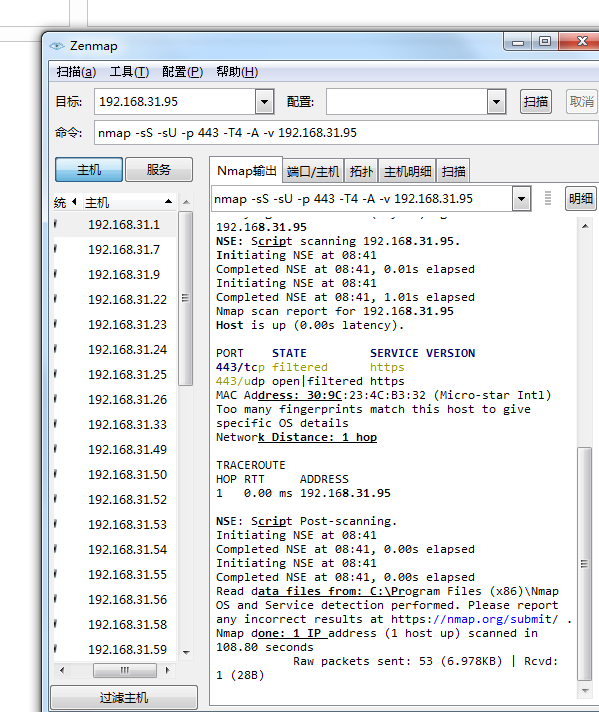Switch to the 拓扑 topology tab
Viewport: 599px width, 712px height.
pos(361,172)
